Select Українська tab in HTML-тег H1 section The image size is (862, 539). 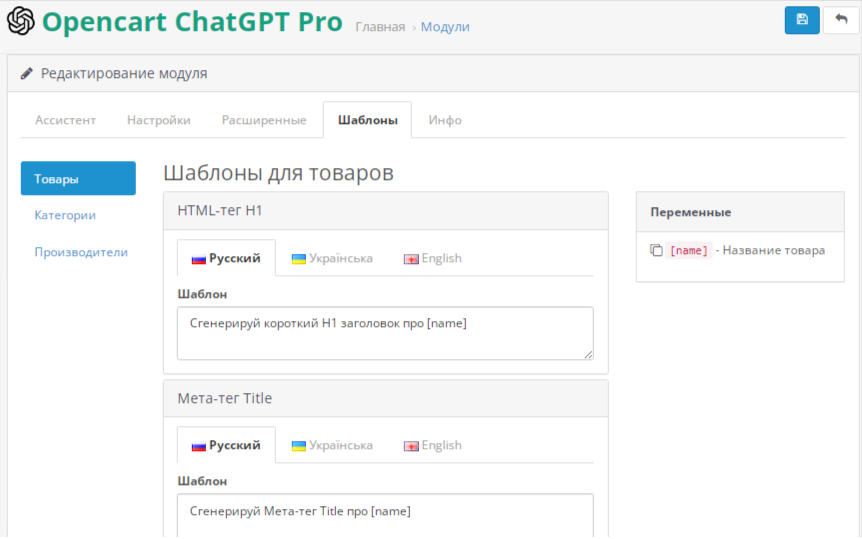332,258
